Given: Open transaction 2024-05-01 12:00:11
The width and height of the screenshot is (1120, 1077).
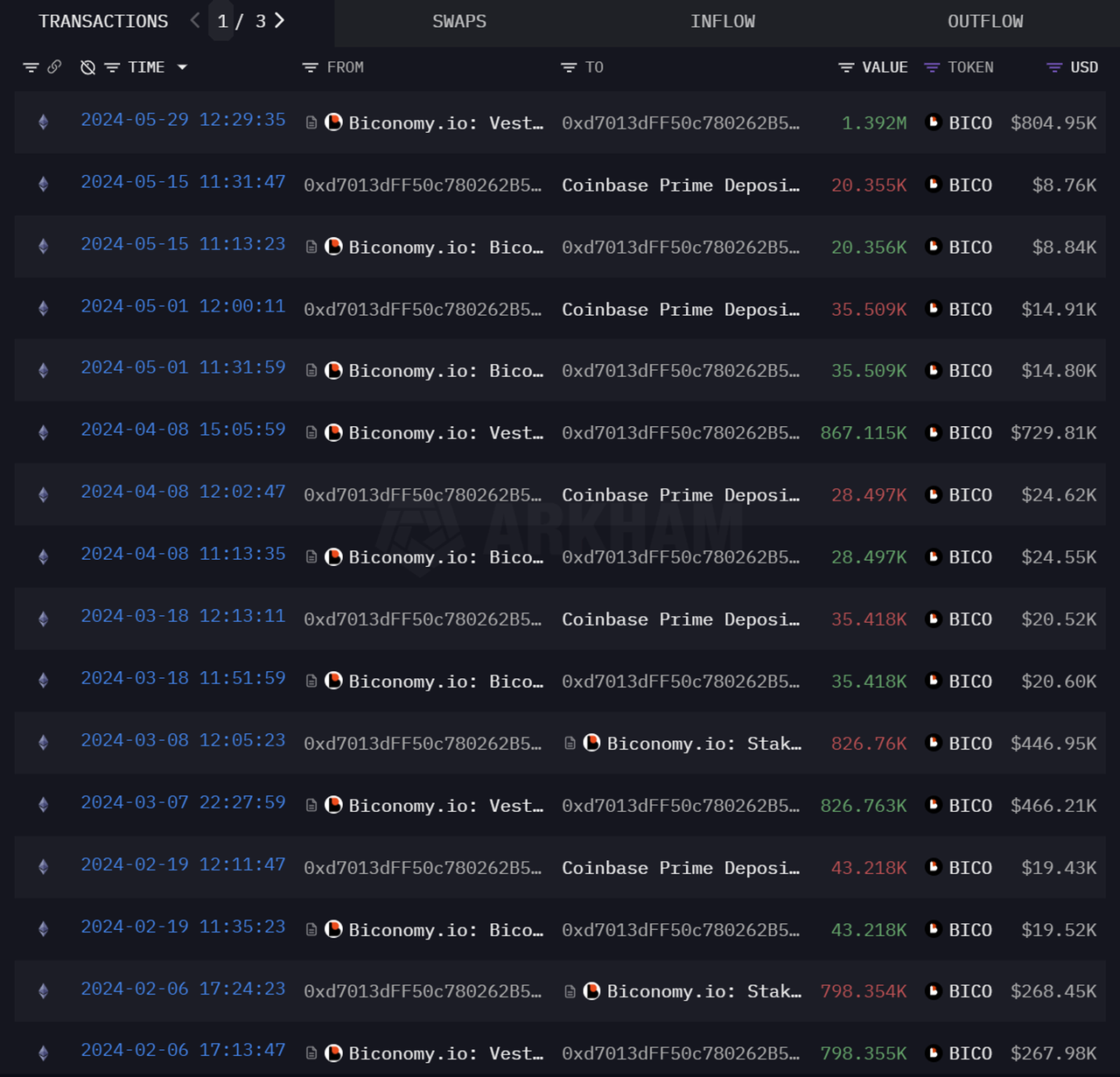Looking at the screenshot, I should click(183, 306).
